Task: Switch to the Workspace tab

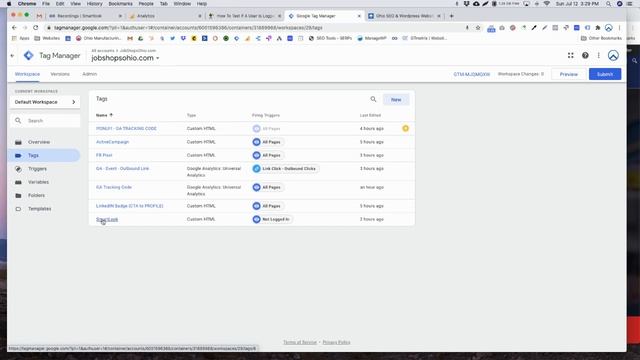Action: pyautogui.click(x=27, y=74)
